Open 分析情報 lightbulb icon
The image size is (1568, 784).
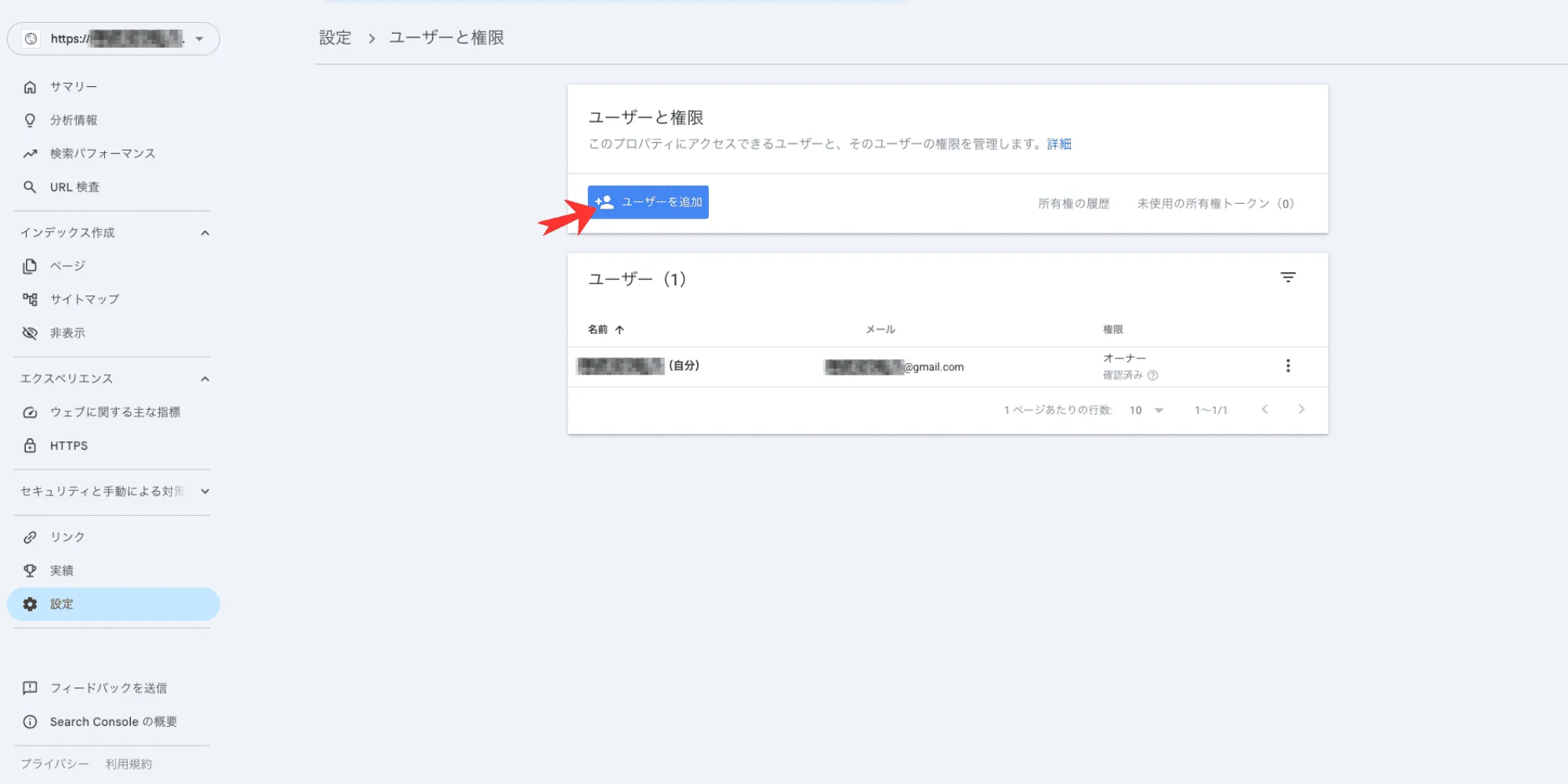click(30, 120)
